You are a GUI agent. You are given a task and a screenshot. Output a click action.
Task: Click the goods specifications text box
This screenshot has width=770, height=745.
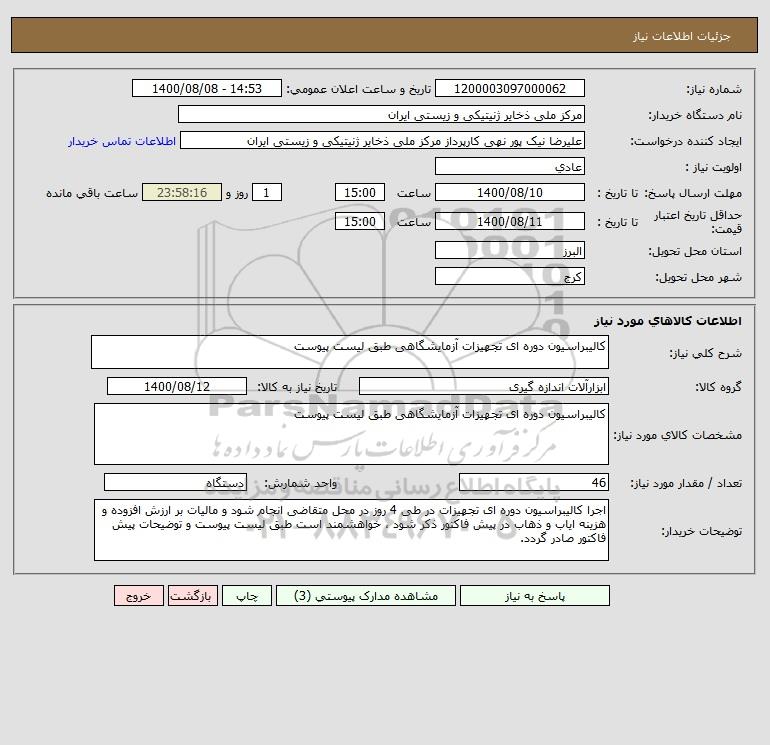pyautogui.click(x=351, y=434)
